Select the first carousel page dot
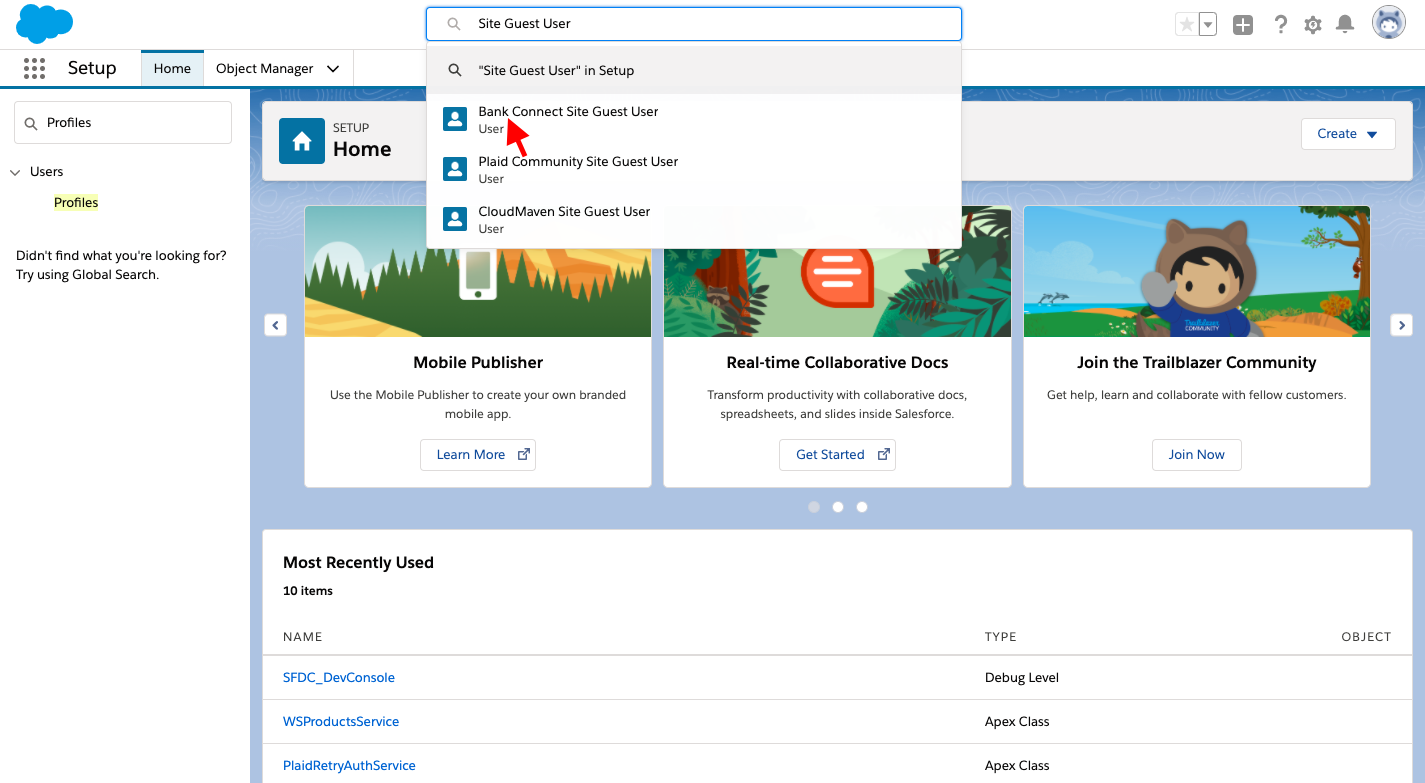Image resolution: width=1425 pixels, height=783 pixels. [814, 507]
